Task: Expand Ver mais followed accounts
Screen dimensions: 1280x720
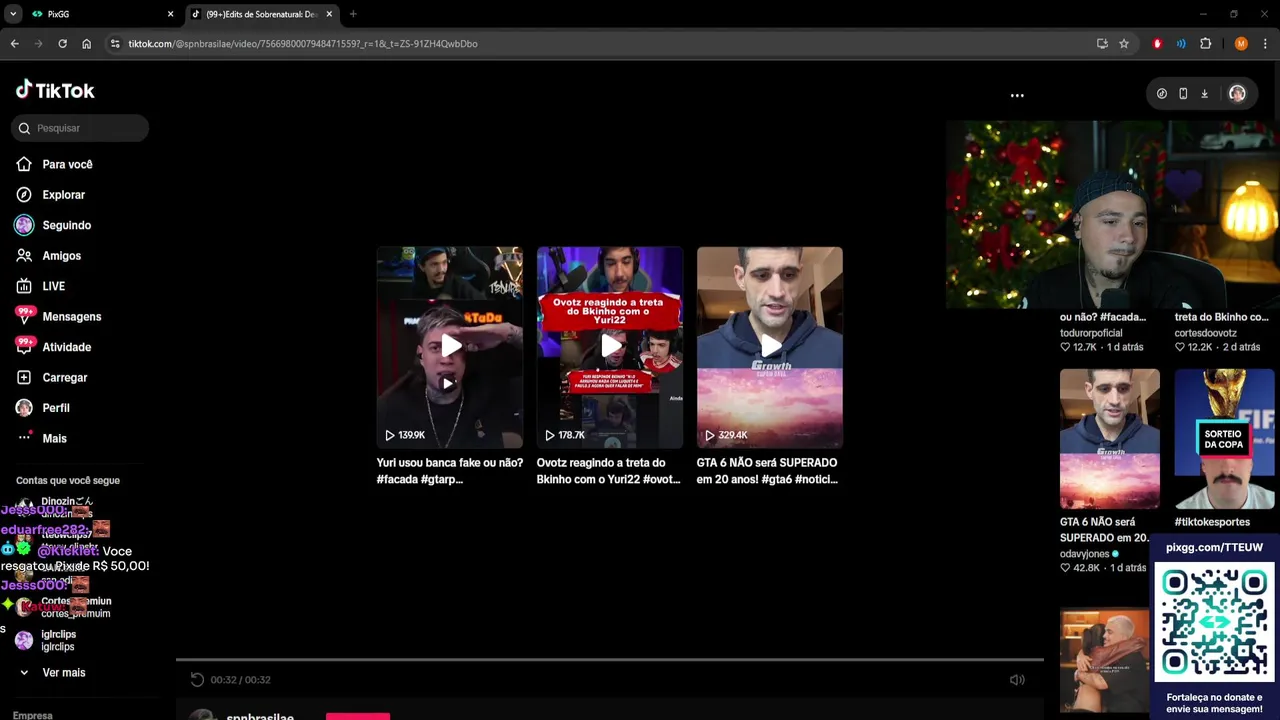Action: tap(51, 673)
